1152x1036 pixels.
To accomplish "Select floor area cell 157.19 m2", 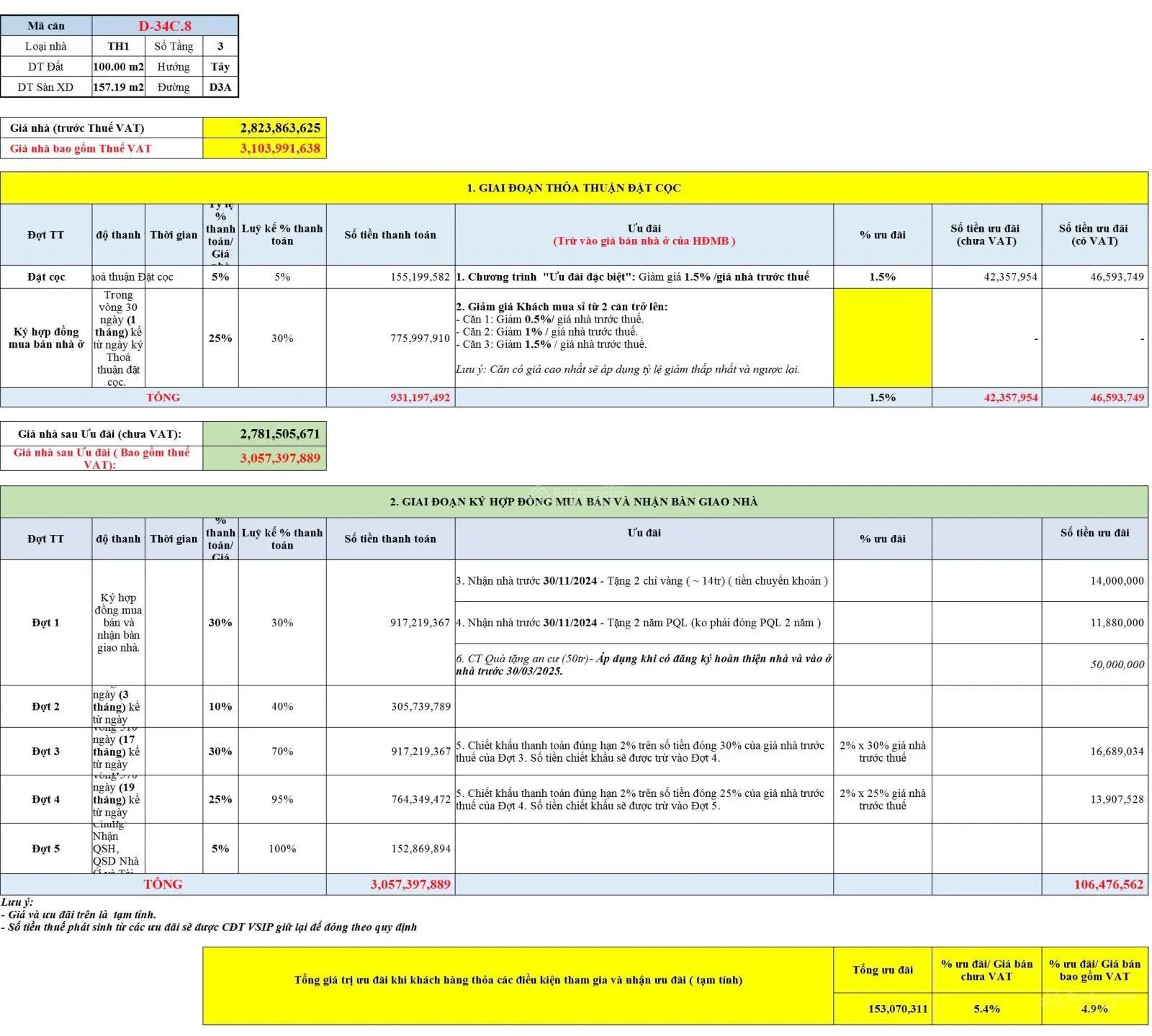I will point(118,87).
